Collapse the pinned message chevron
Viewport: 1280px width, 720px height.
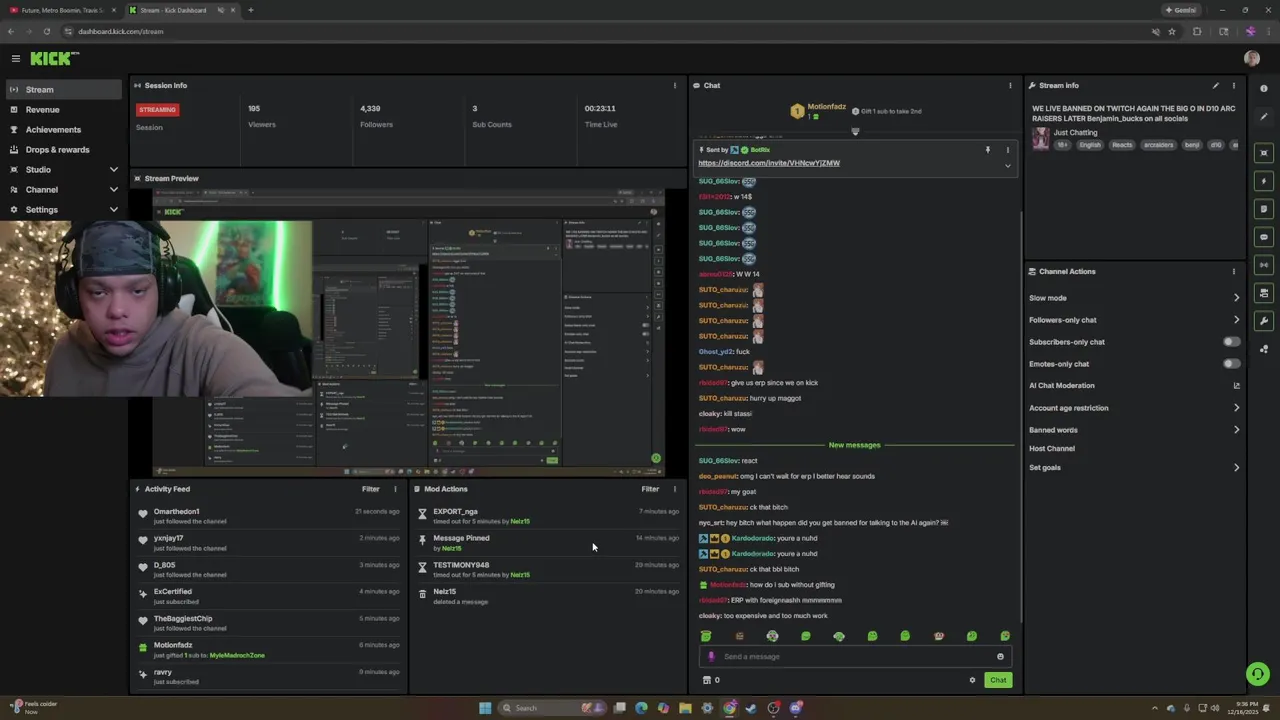1007,166
